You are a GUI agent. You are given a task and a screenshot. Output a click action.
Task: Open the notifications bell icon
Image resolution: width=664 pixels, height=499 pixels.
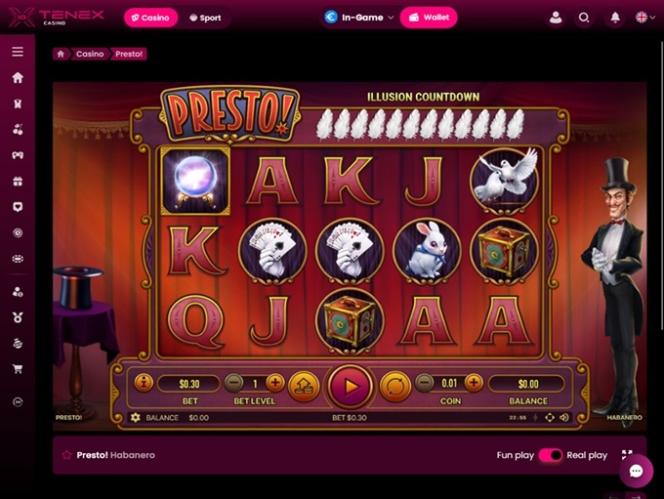click(615, 17)
